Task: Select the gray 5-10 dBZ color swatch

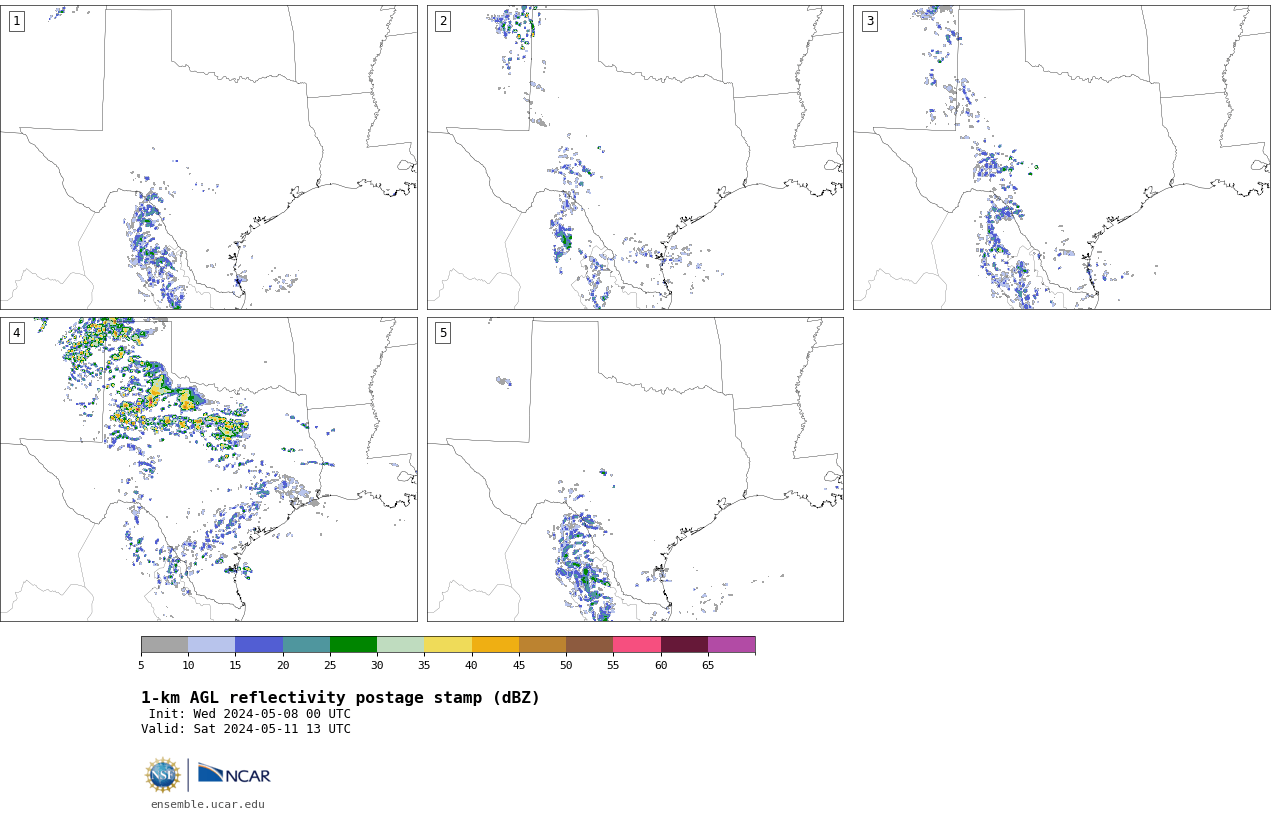Action: 164,644
